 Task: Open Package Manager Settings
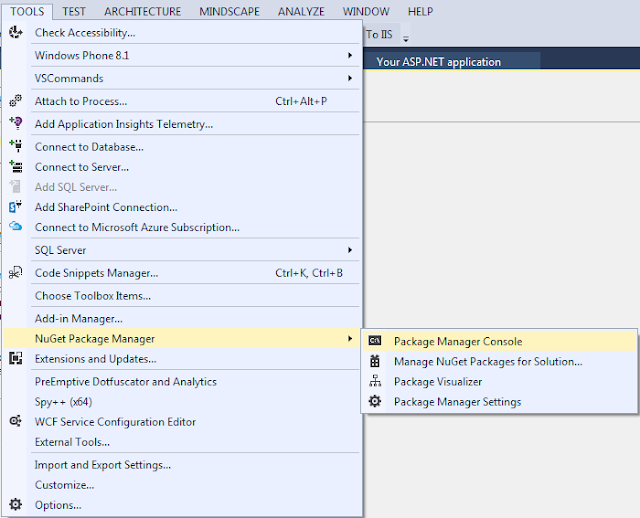500,402
